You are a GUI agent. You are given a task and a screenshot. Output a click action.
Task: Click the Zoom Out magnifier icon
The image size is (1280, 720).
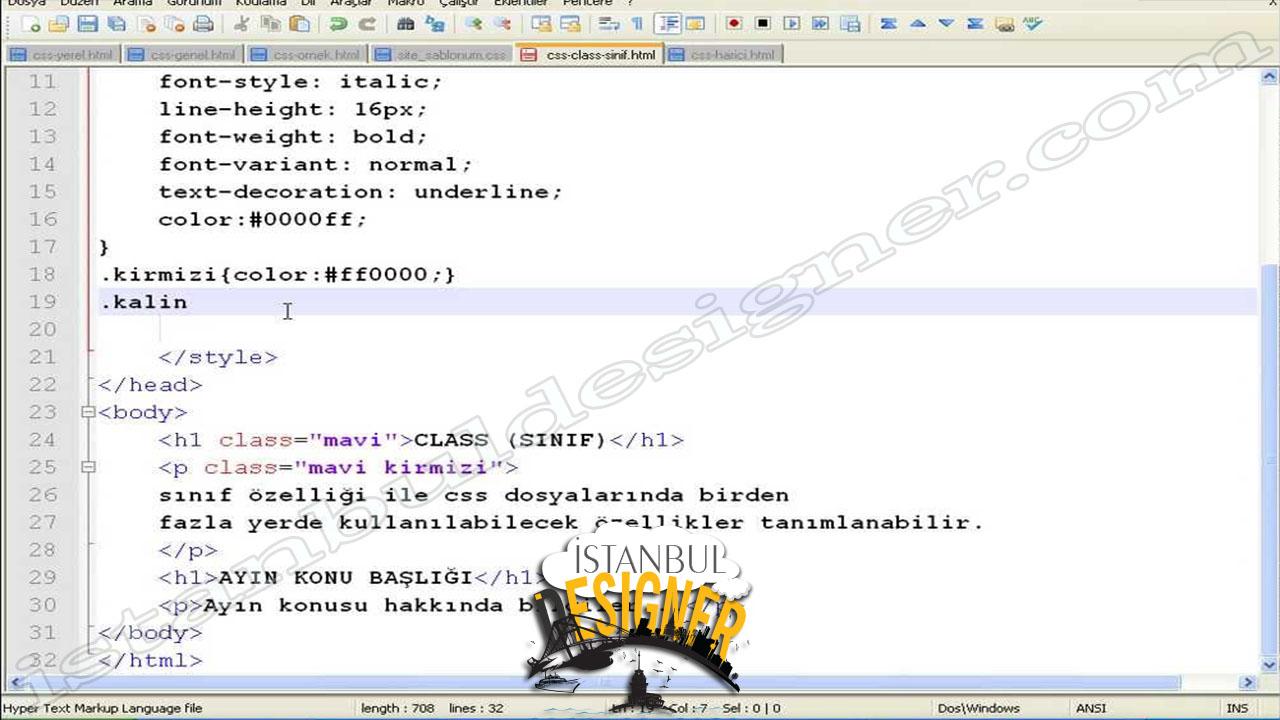(501, 23)
